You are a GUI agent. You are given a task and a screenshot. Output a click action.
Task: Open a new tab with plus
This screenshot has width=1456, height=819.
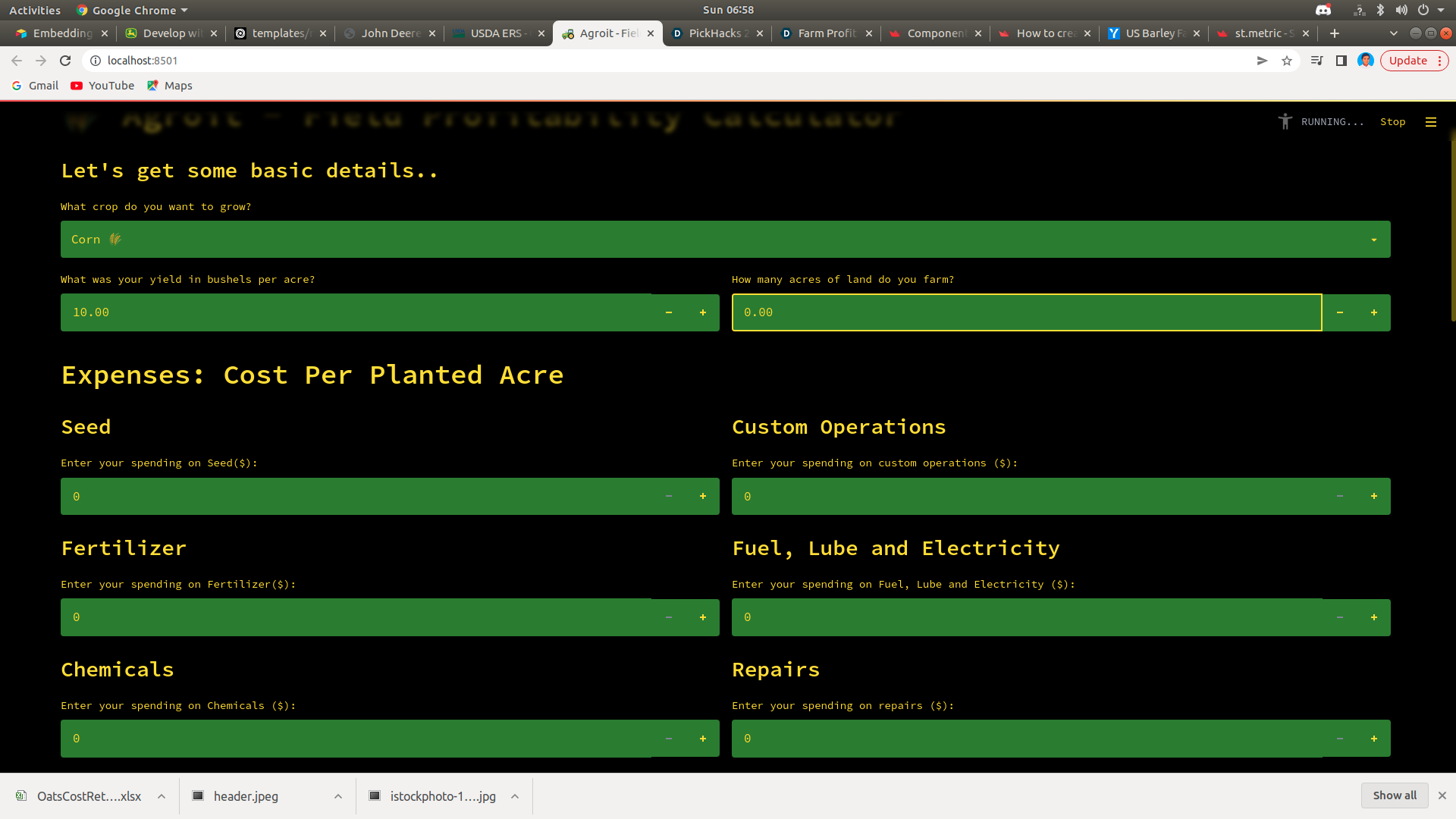point(1335,33)
